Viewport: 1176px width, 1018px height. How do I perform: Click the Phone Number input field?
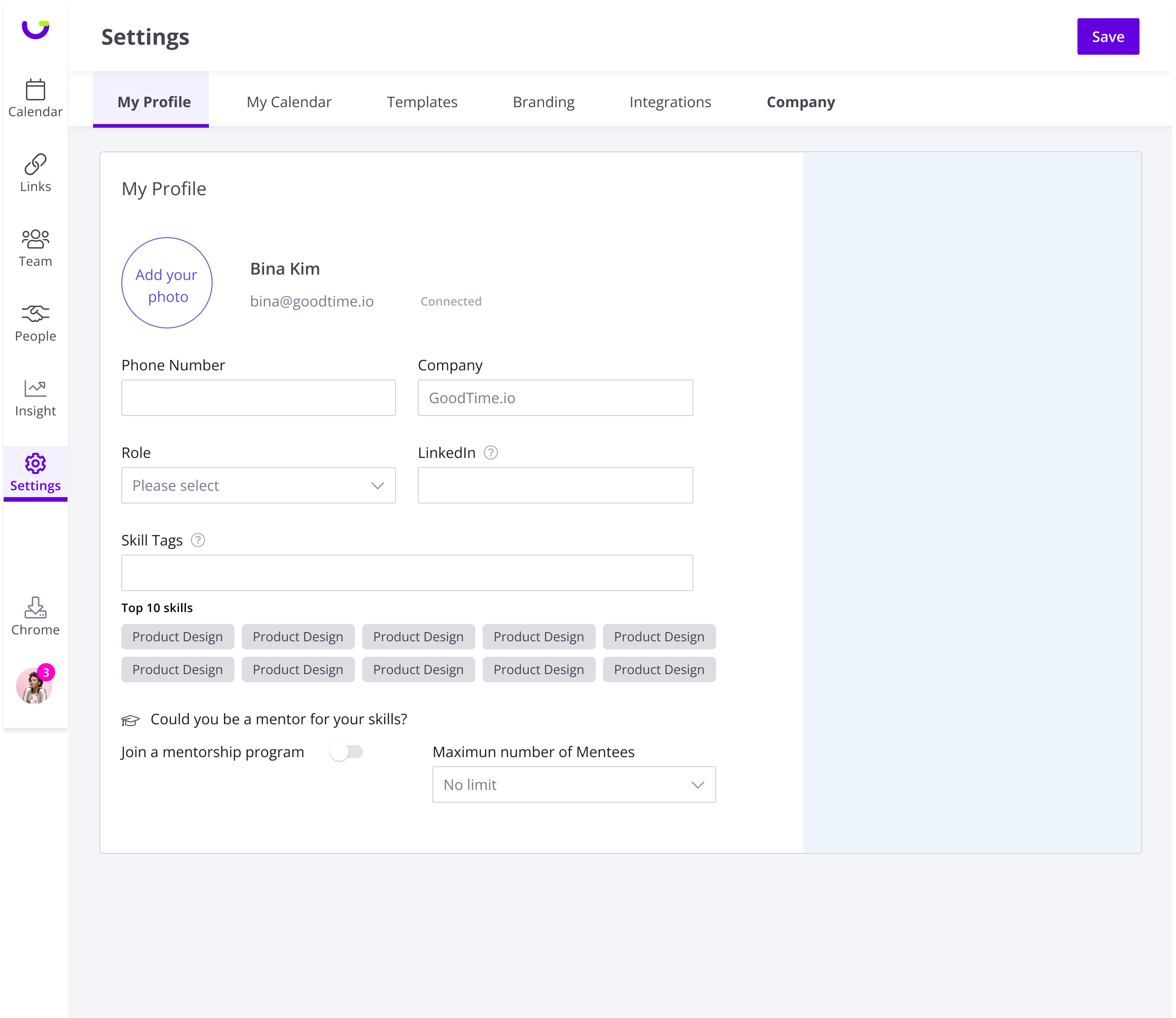(x=259, y=398)
